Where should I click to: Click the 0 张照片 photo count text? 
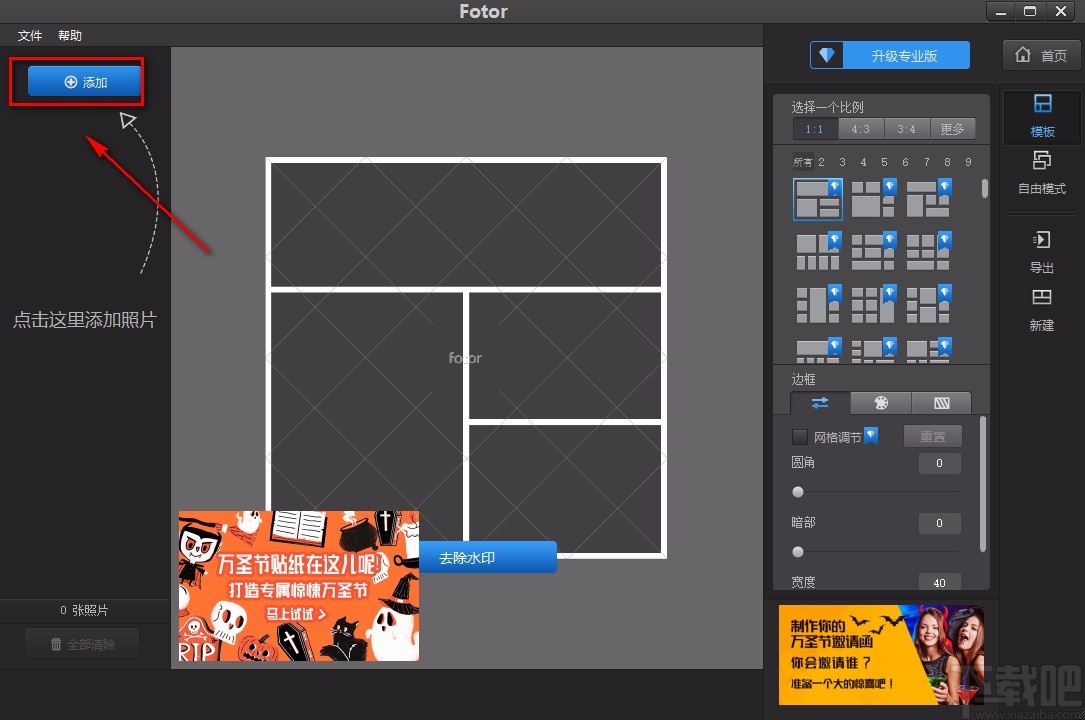[x=84, y=610]
